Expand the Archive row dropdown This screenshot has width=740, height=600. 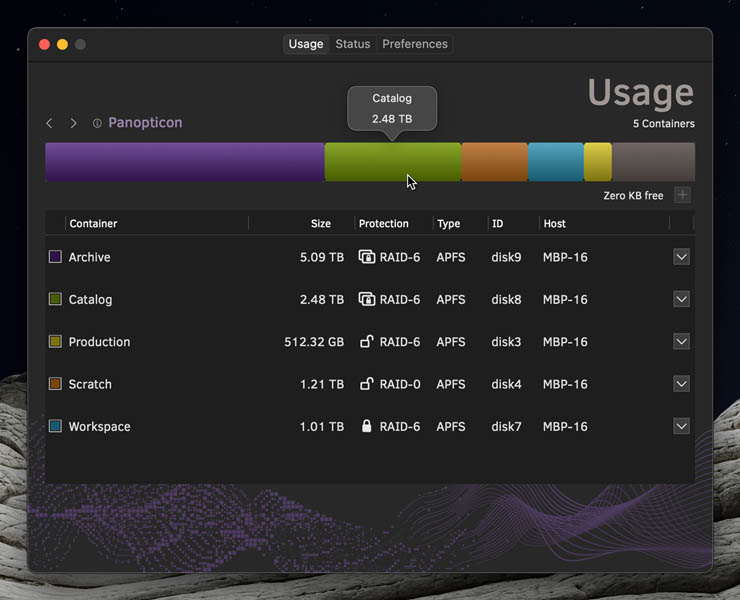(x=681, y=257)
